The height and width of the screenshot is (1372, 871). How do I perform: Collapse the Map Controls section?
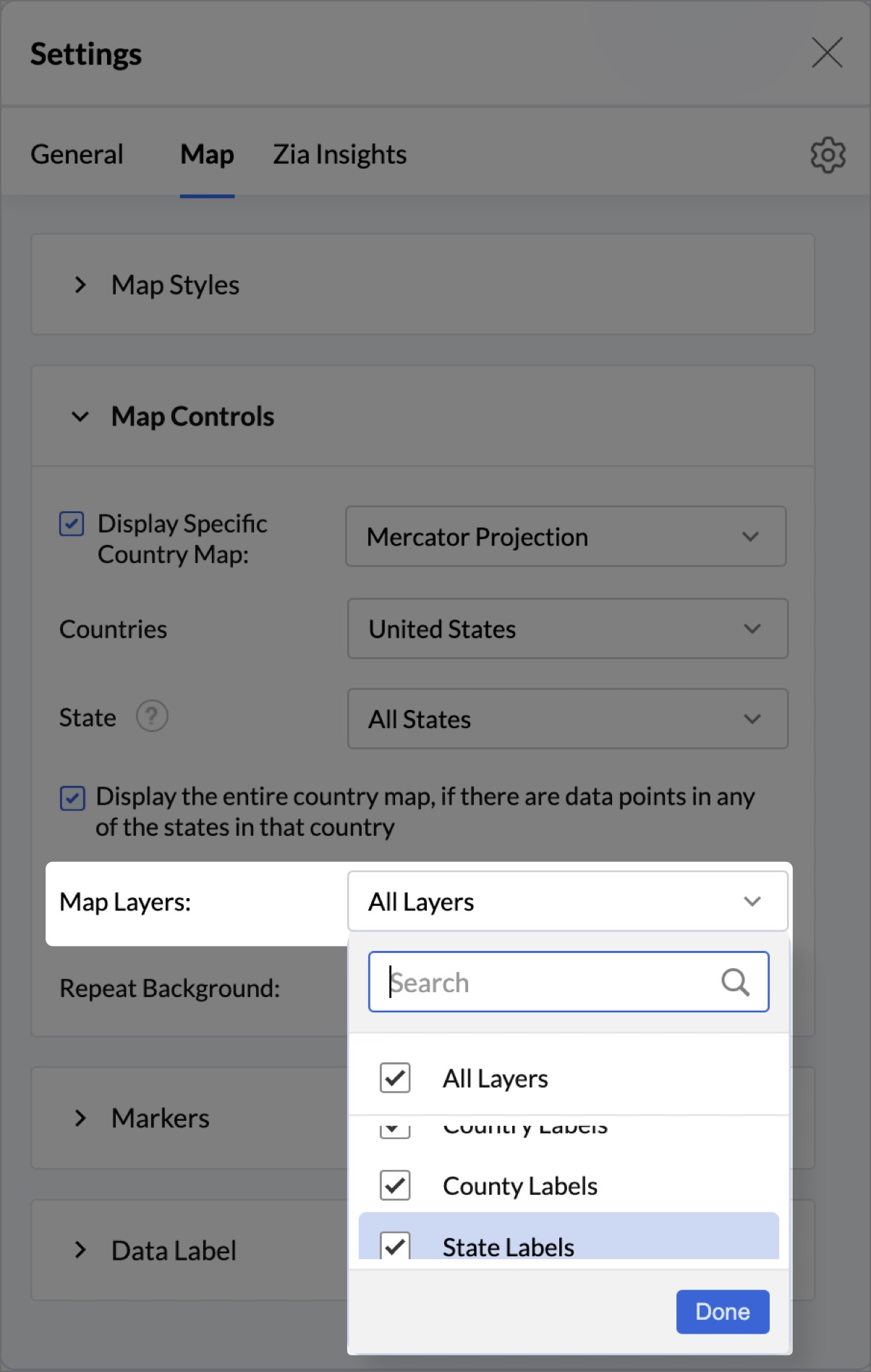pos(80,417)
